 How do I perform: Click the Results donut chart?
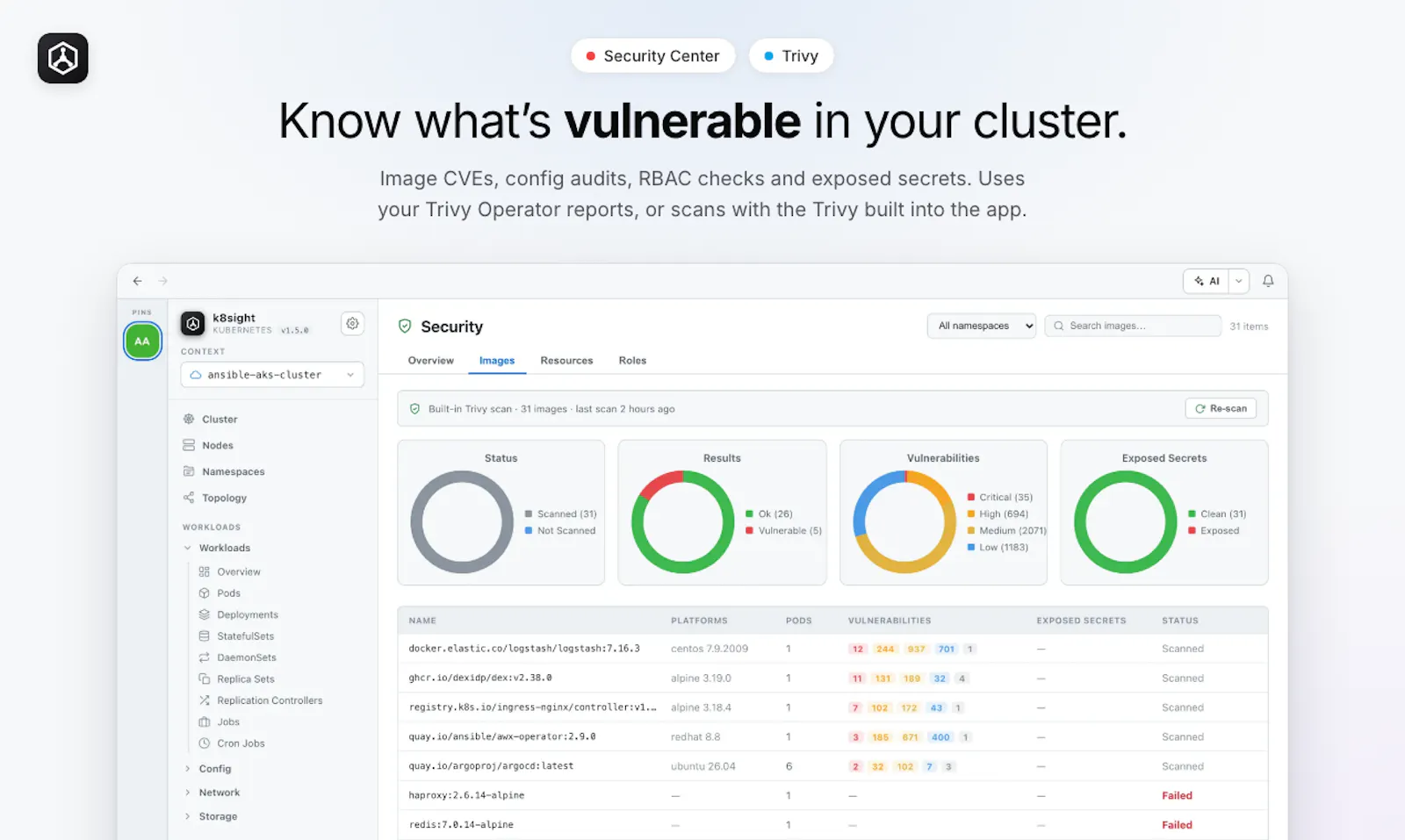coord(683,522)
